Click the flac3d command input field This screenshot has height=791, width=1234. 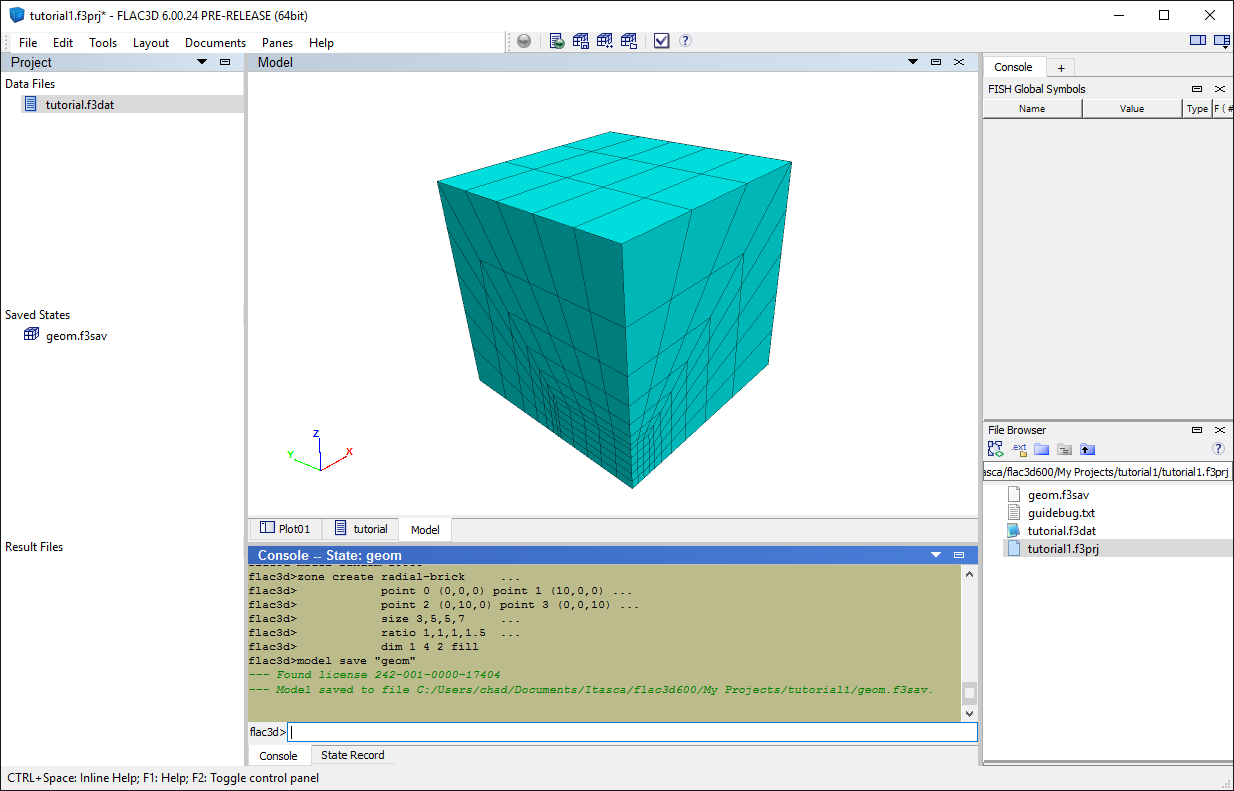pos(632,732)
